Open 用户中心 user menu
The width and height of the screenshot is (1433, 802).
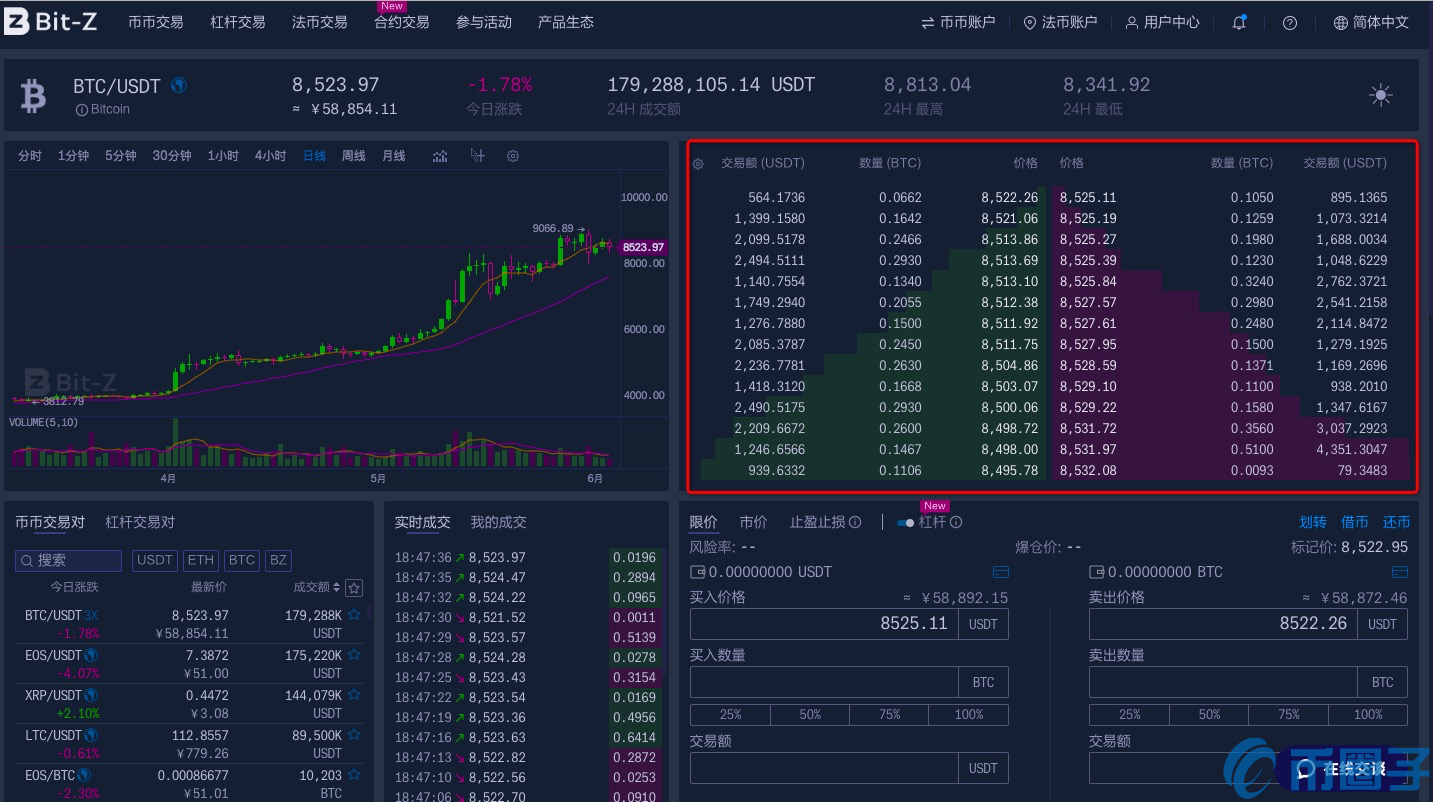[x=1162, y=22]
